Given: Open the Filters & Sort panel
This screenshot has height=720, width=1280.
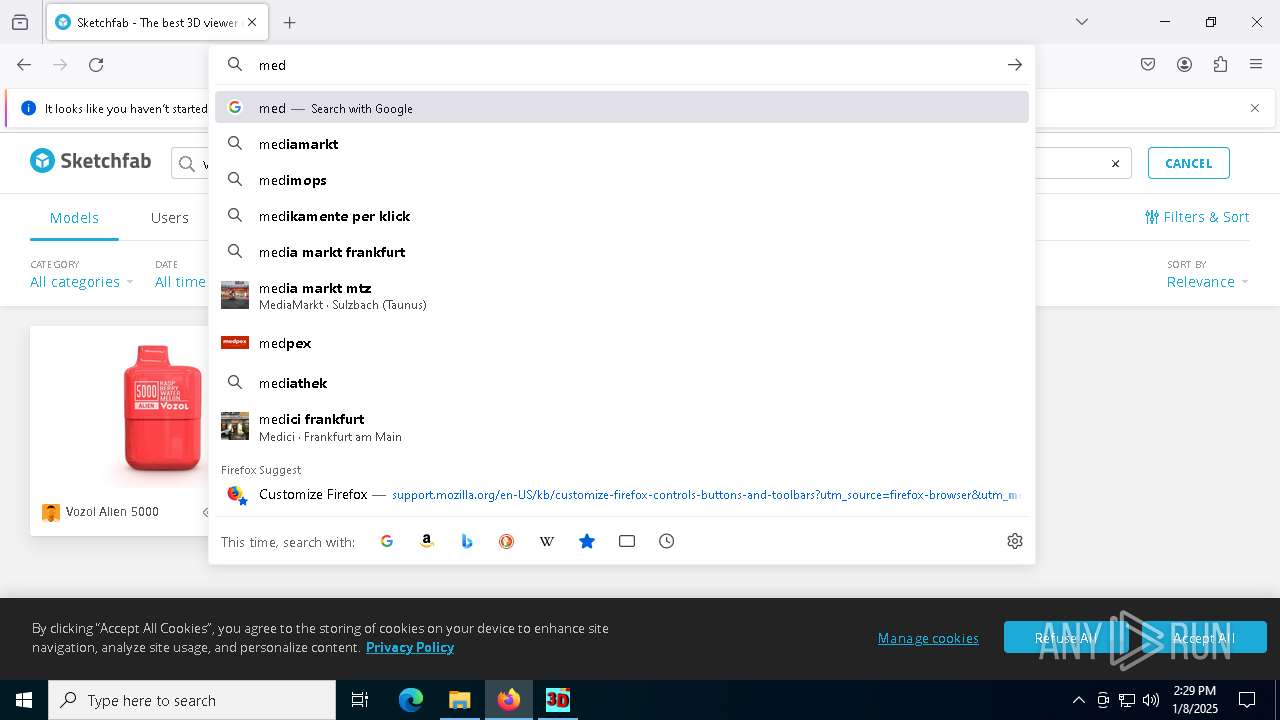Looking at the screenshot, I should point(1197,217).
